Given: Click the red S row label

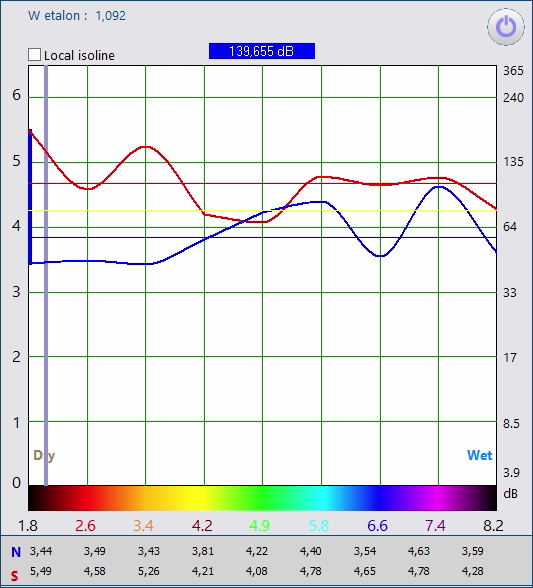Looking at the screenshot, I should click(x=14, y=576).
